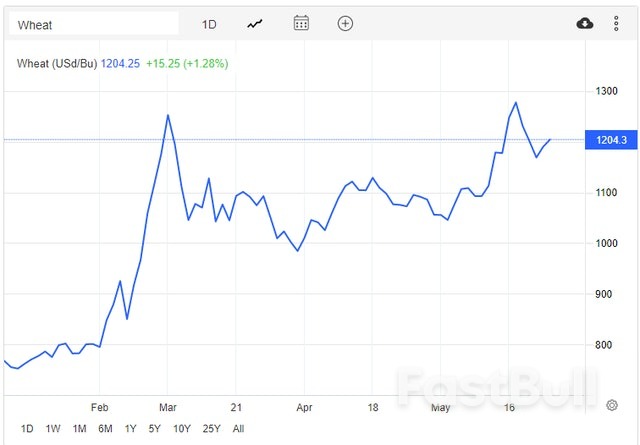Choose the 5Y time range
The image size is (640, 445).
[x=155, y=429]
